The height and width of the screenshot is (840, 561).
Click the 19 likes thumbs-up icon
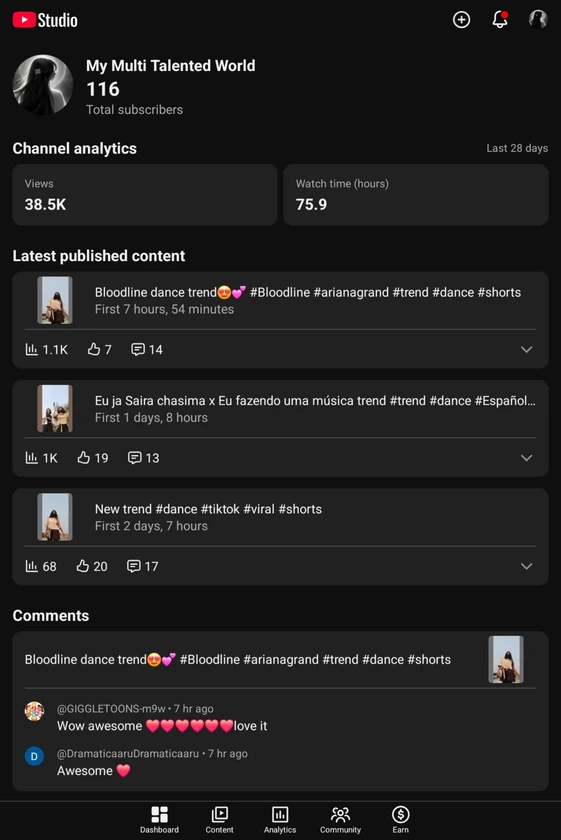[84, 458]
